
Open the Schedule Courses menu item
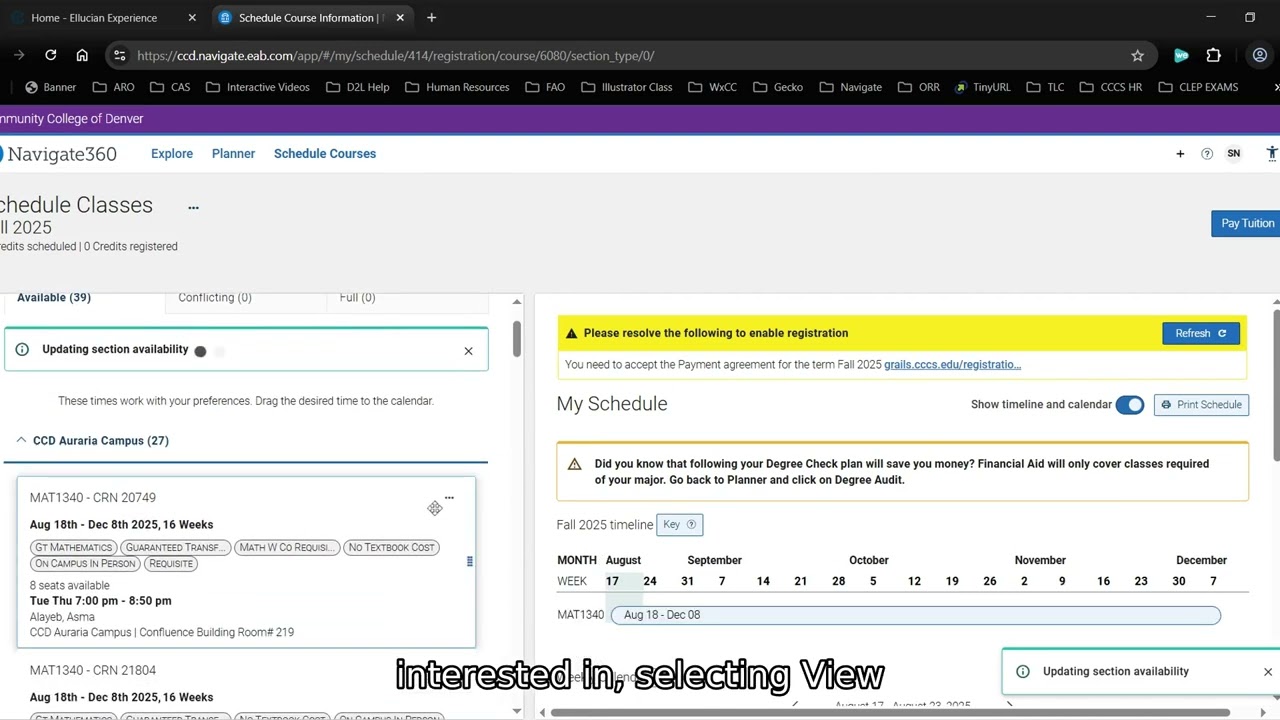(x=325, y=153)
